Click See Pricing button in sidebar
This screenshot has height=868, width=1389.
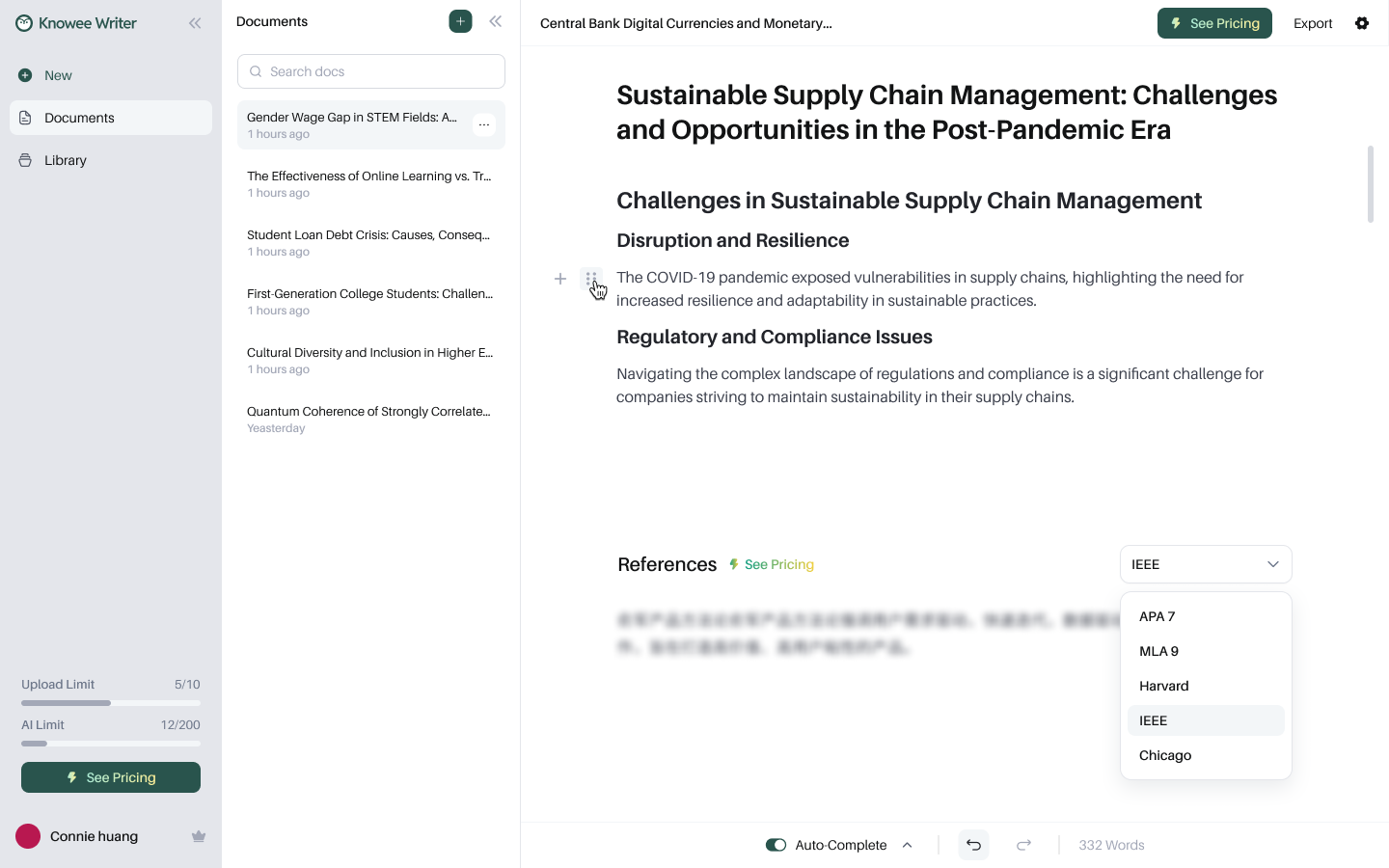111,777
